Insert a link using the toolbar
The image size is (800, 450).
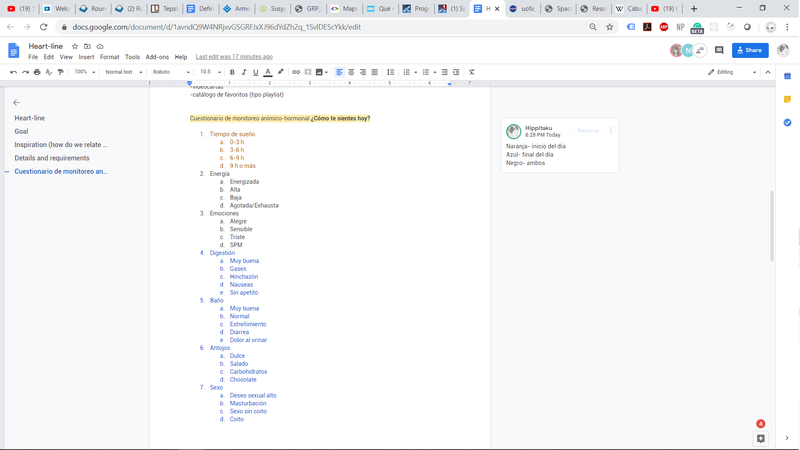(296, 72)
